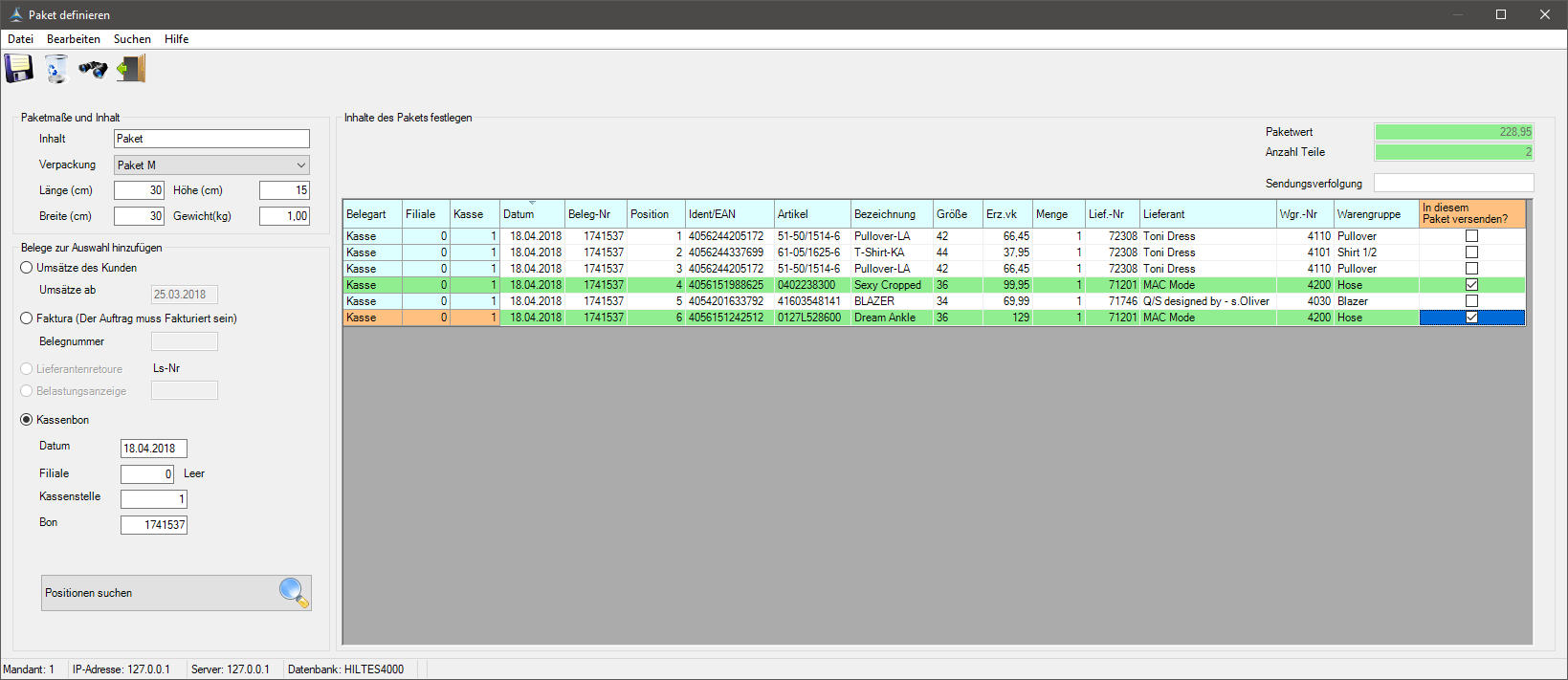The width and height of the screenshot is (1568, 680).
Task: Focus the Sendungsverfolgung input field
Action: coord(1453,183)
